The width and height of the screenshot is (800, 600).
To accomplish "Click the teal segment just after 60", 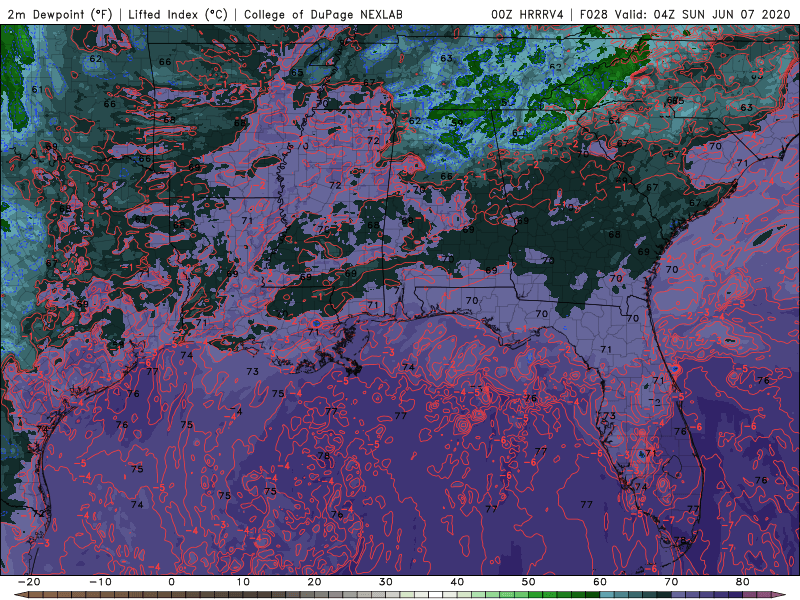I will coord(607,595).
